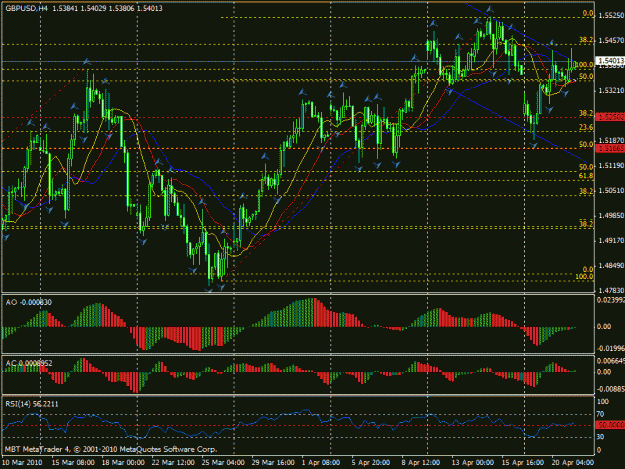This screenshot has height=469, width=625.
Task: Click the 29 Mar 16:00 time label
Action: [273, 463]
